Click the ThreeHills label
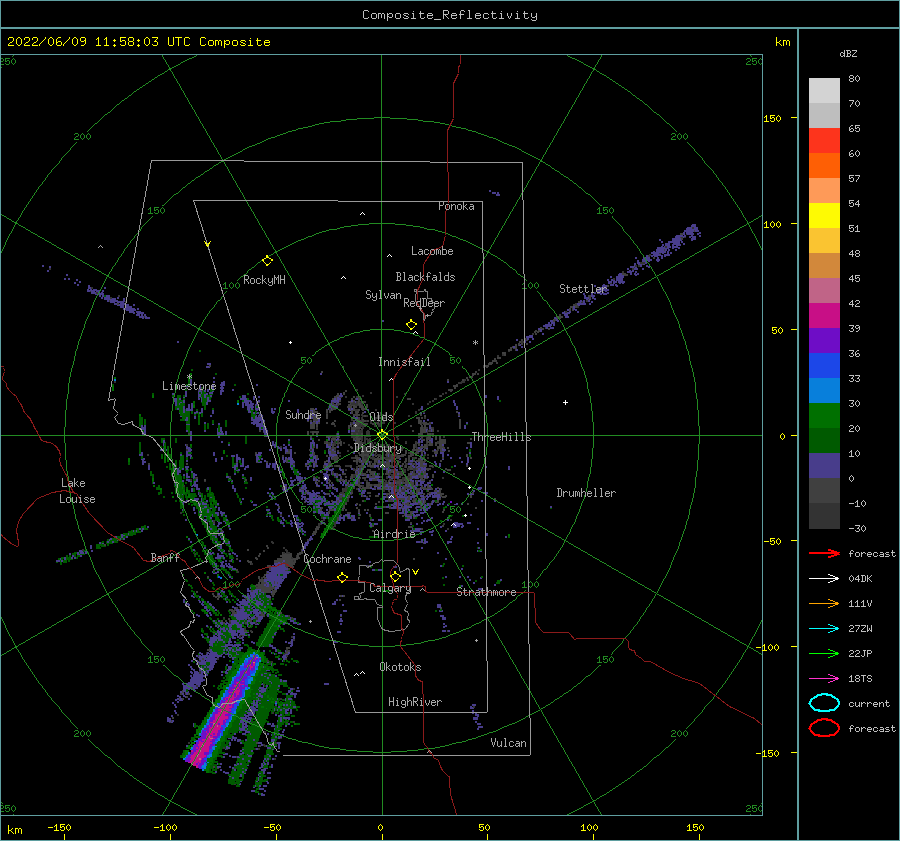Screen dimensions: 900x841 point(502,437)
